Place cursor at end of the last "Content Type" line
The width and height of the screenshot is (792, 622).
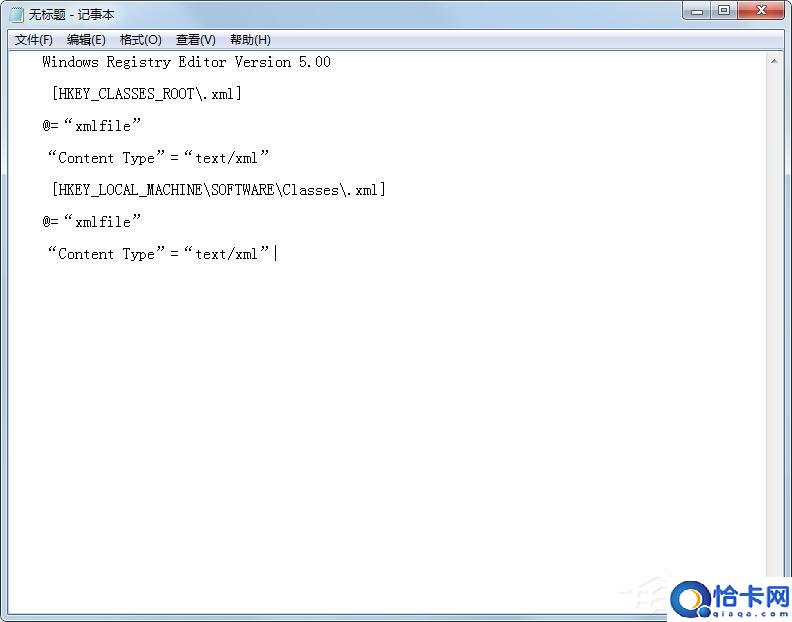point(274,254)
